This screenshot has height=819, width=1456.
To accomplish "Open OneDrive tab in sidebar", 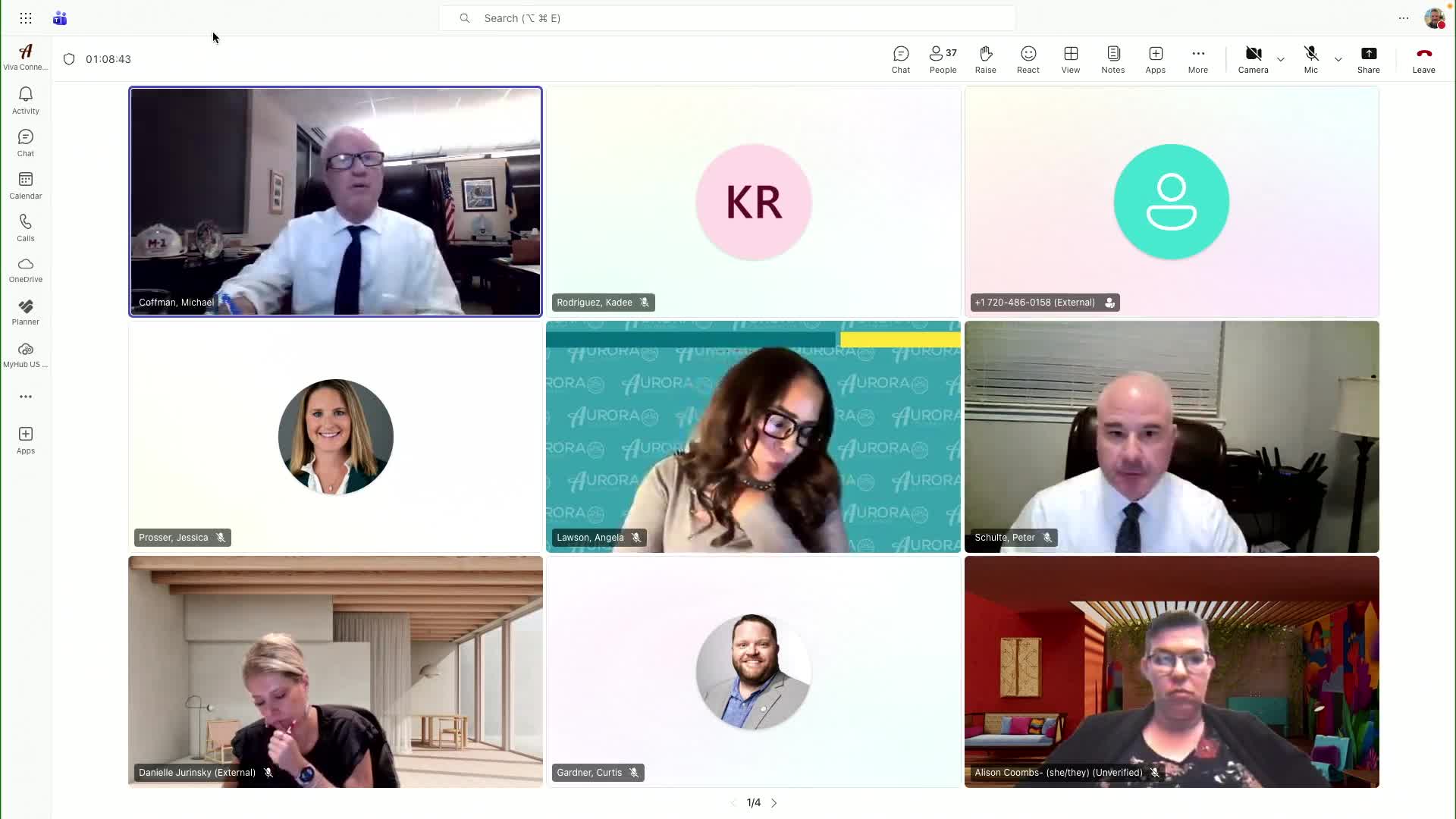I will pos(25,270).
